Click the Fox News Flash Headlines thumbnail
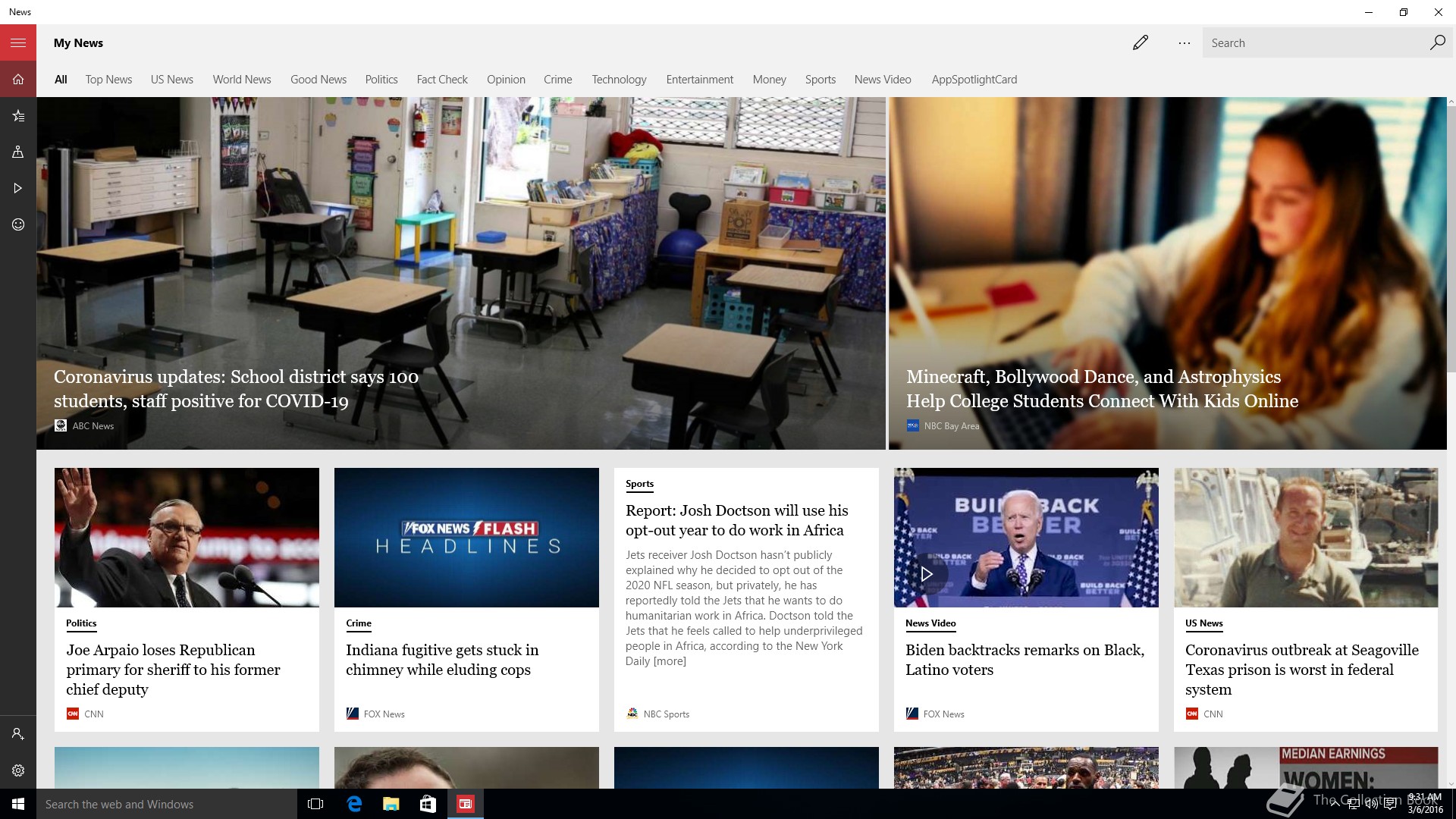Image resolution: width=1456 pixels, height=819 pixels. click(466, 538)
